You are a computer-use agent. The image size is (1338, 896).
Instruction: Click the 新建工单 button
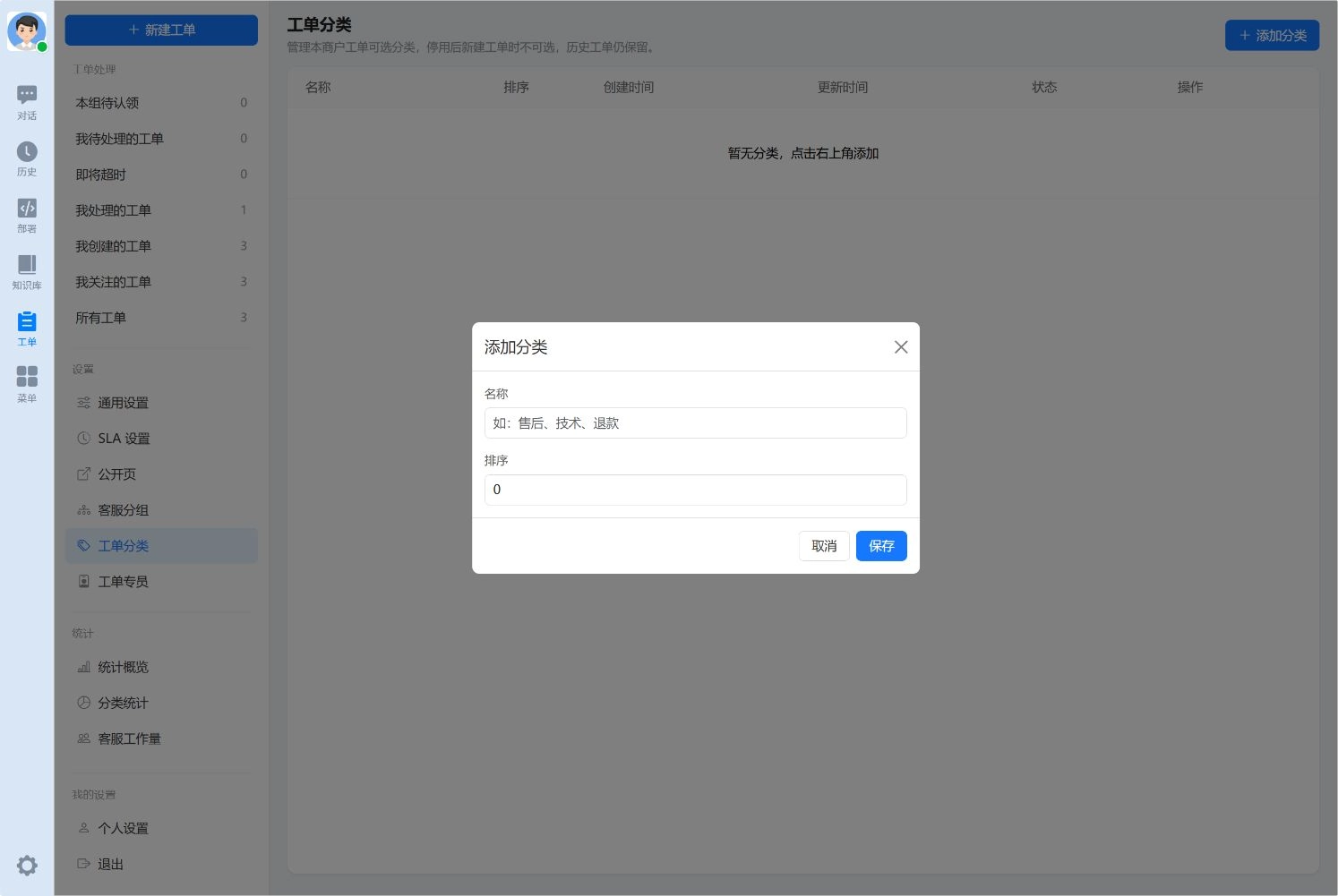tap(161, 30)
